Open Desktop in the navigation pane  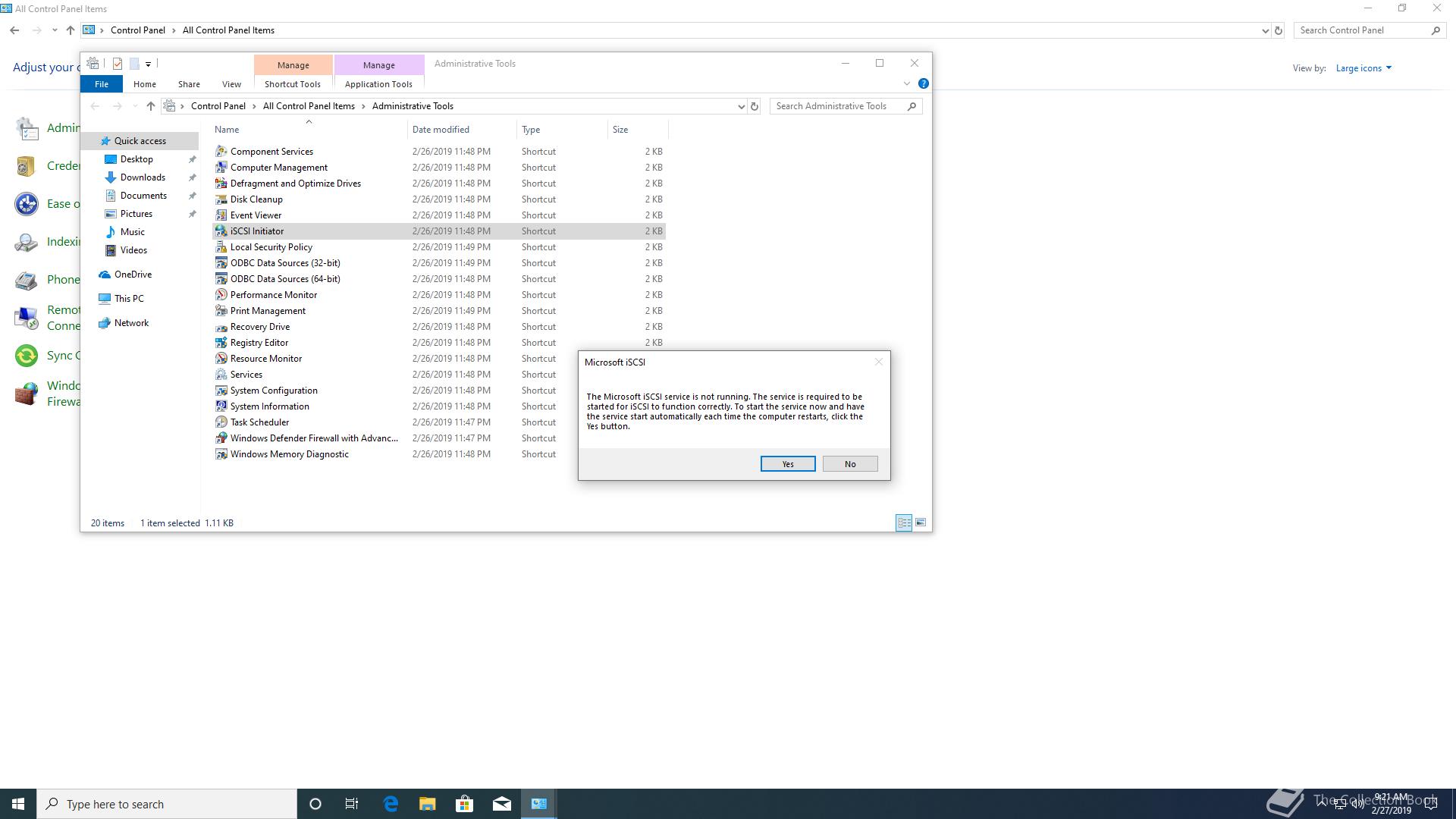click(x=136, y=159)
